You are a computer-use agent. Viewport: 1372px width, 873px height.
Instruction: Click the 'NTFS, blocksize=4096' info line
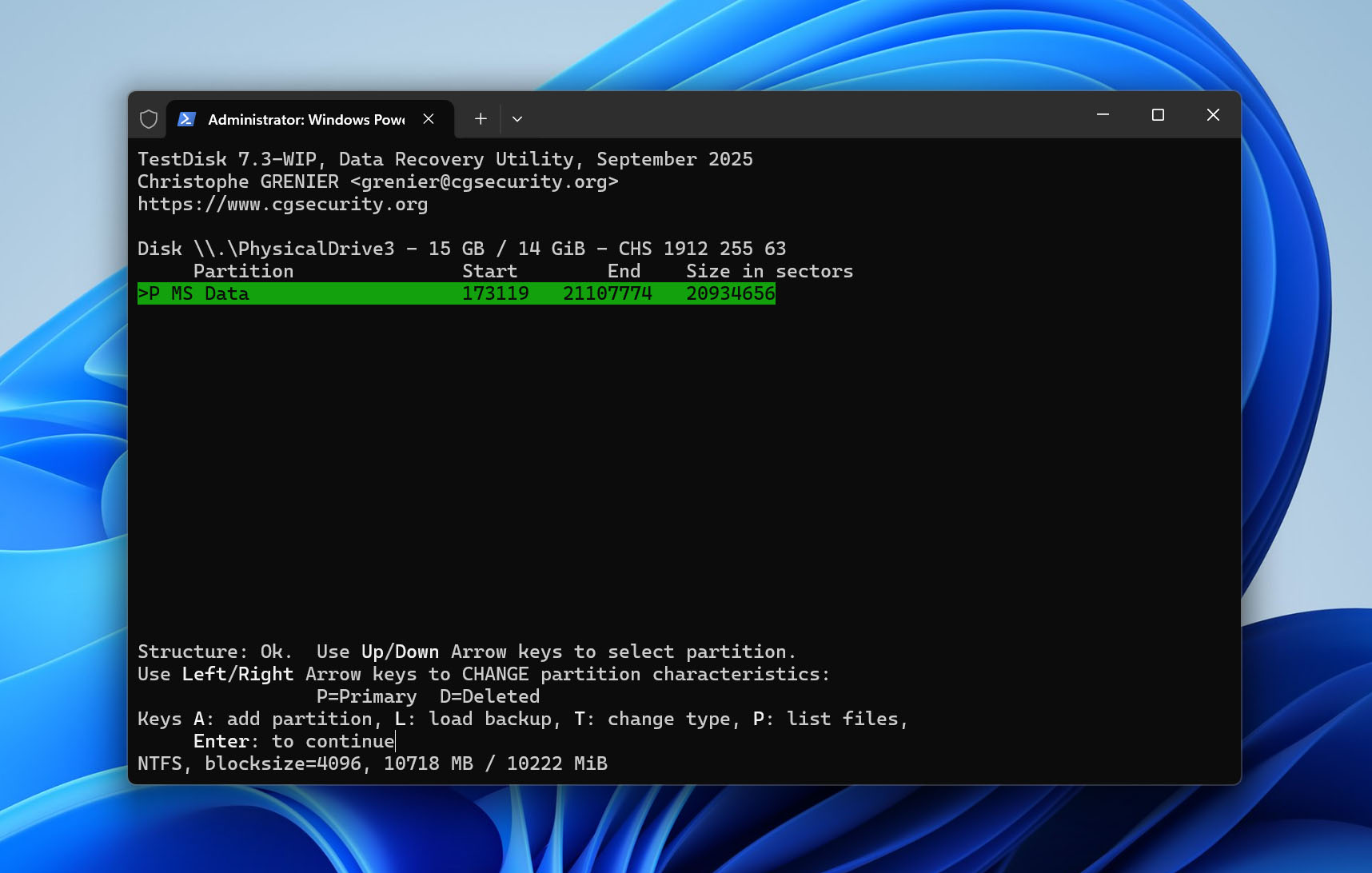249,763
